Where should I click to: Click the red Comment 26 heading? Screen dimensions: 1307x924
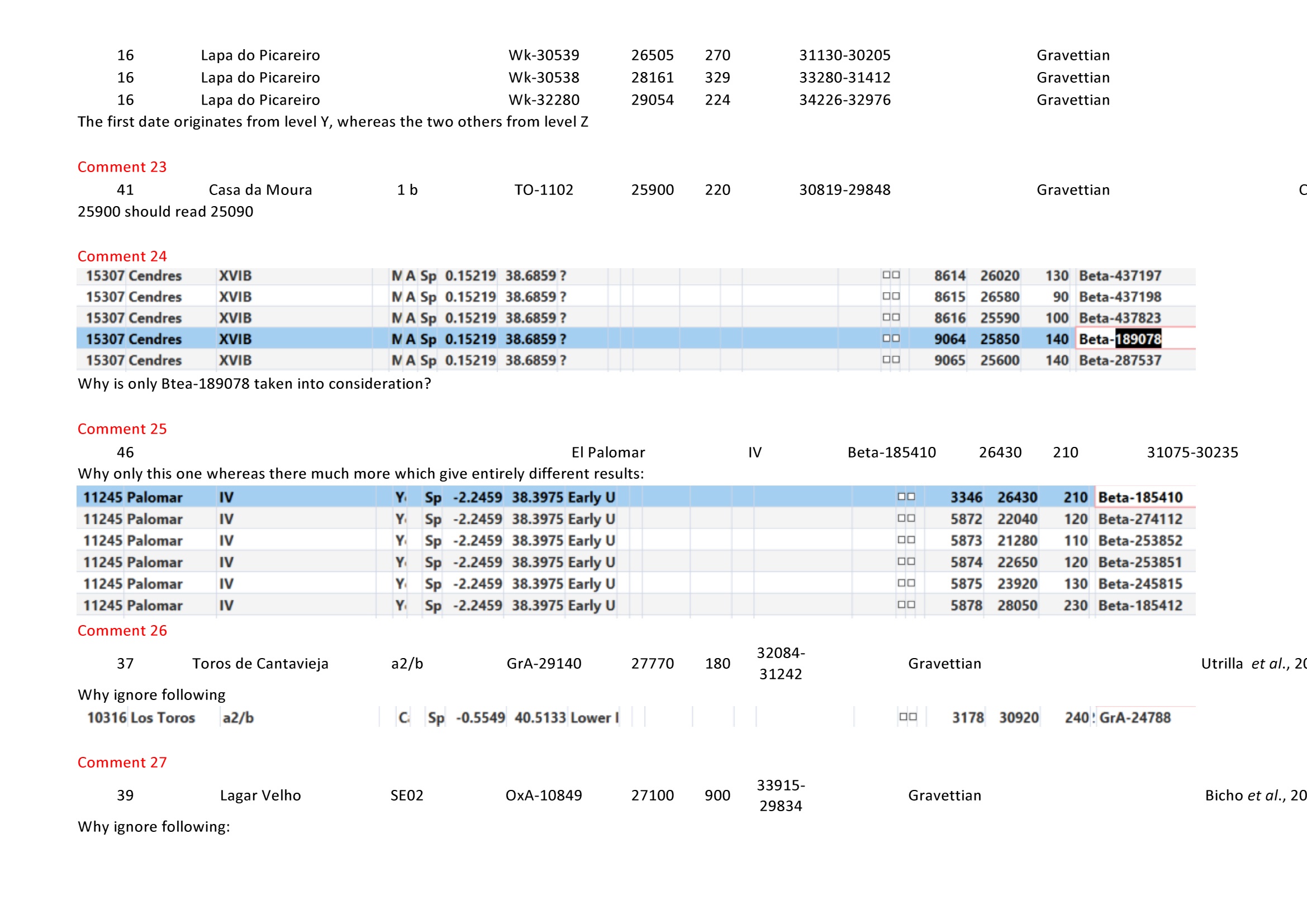point(122,630)
